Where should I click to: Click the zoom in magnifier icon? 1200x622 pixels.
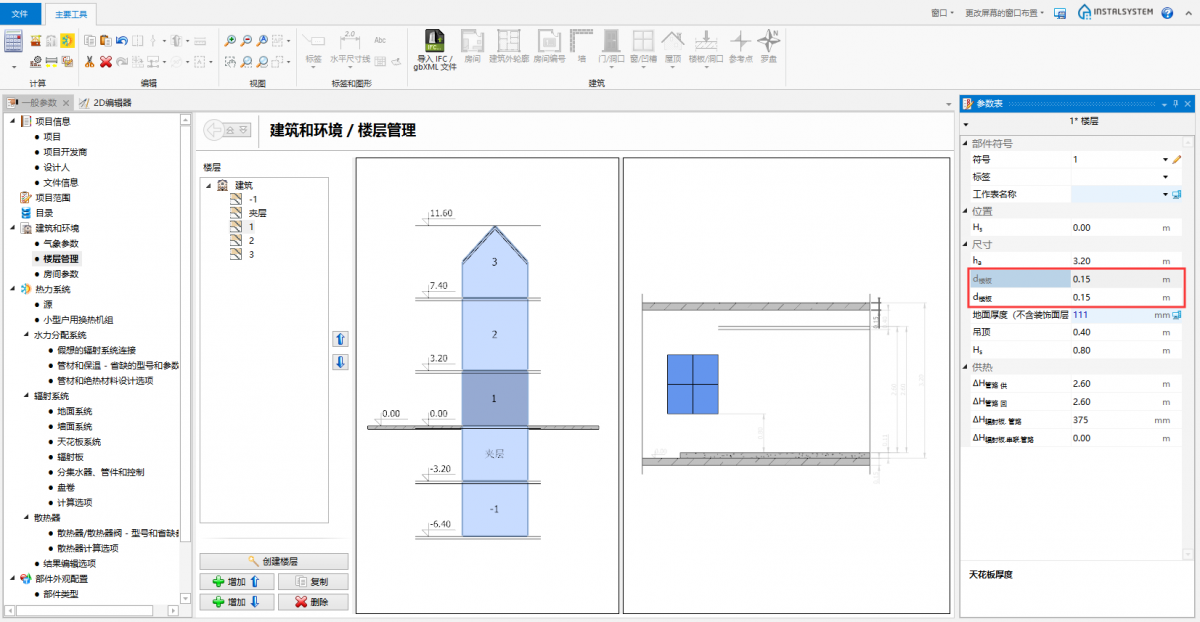coord(231,41)
